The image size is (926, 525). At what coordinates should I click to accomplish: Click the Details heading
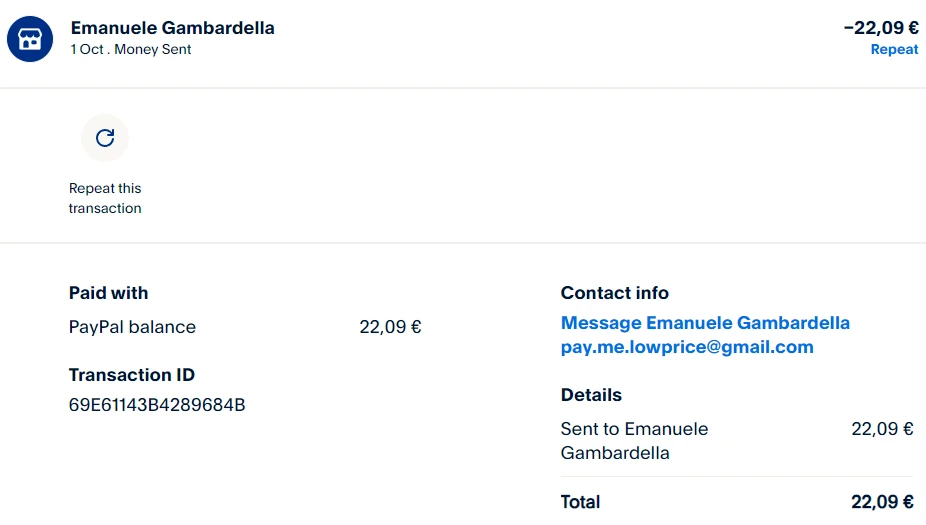click(x=591, y=395)
